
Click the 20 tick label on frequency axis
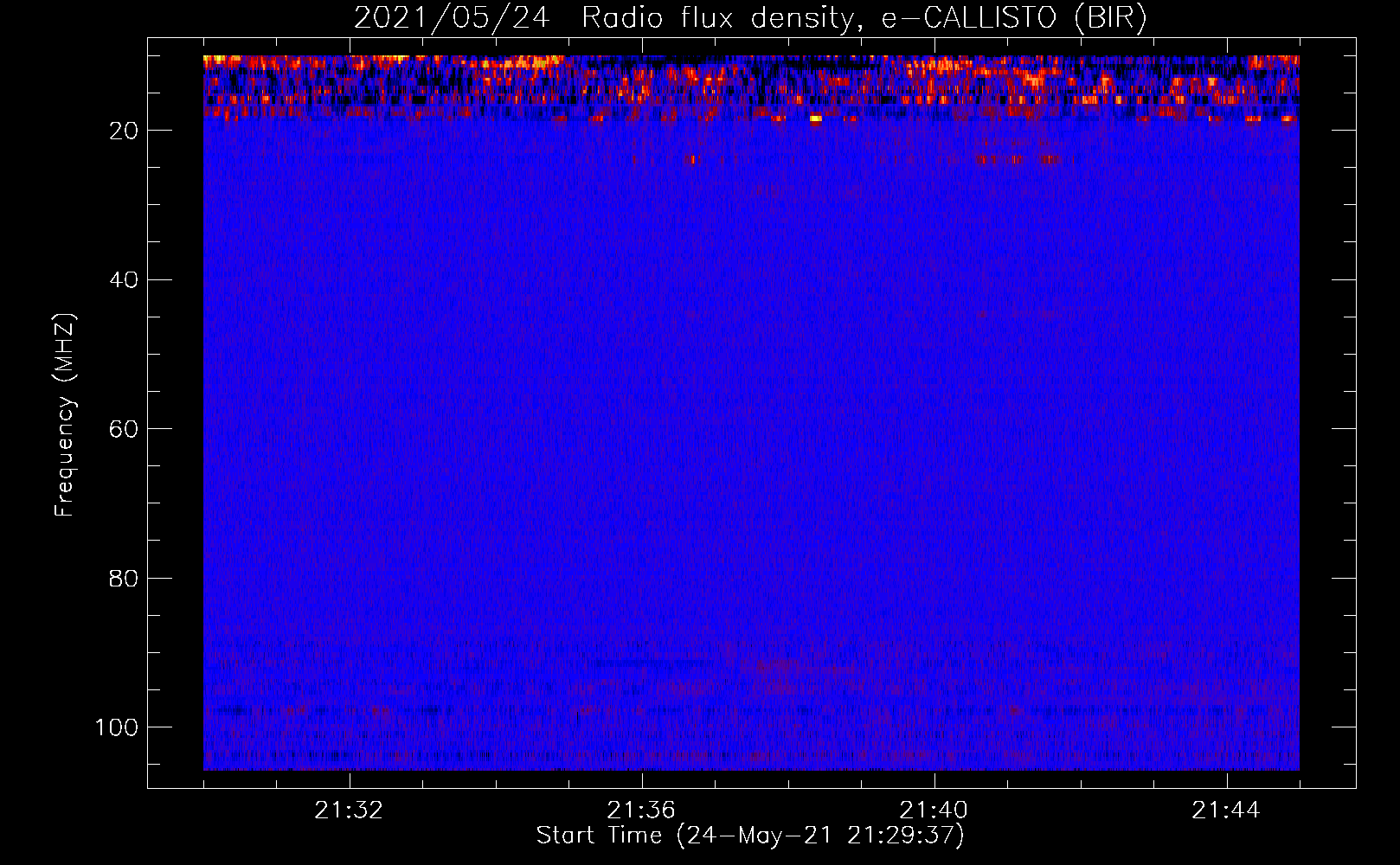tap(125, 131)
